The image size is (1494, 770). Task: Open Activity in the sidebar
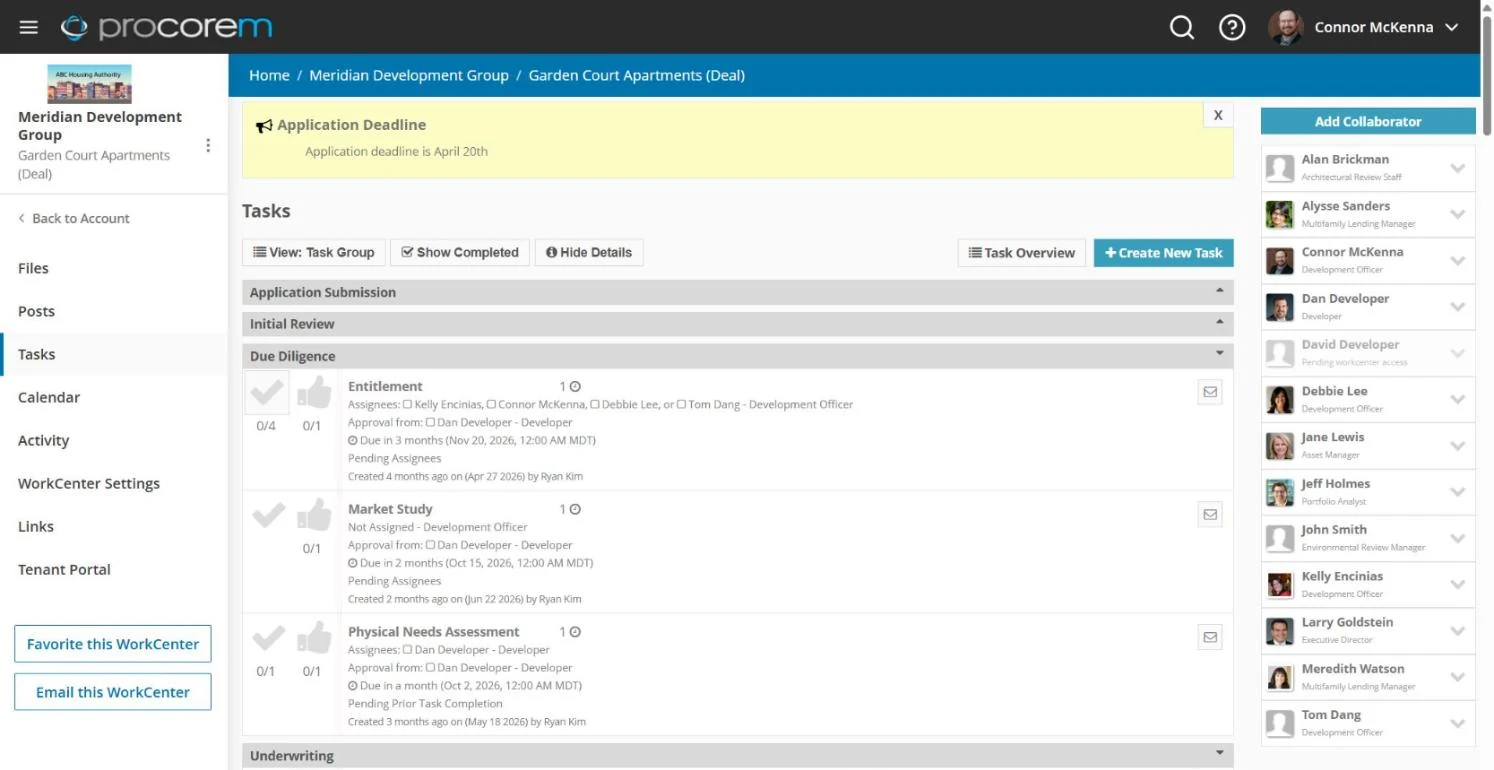point(44,440)
